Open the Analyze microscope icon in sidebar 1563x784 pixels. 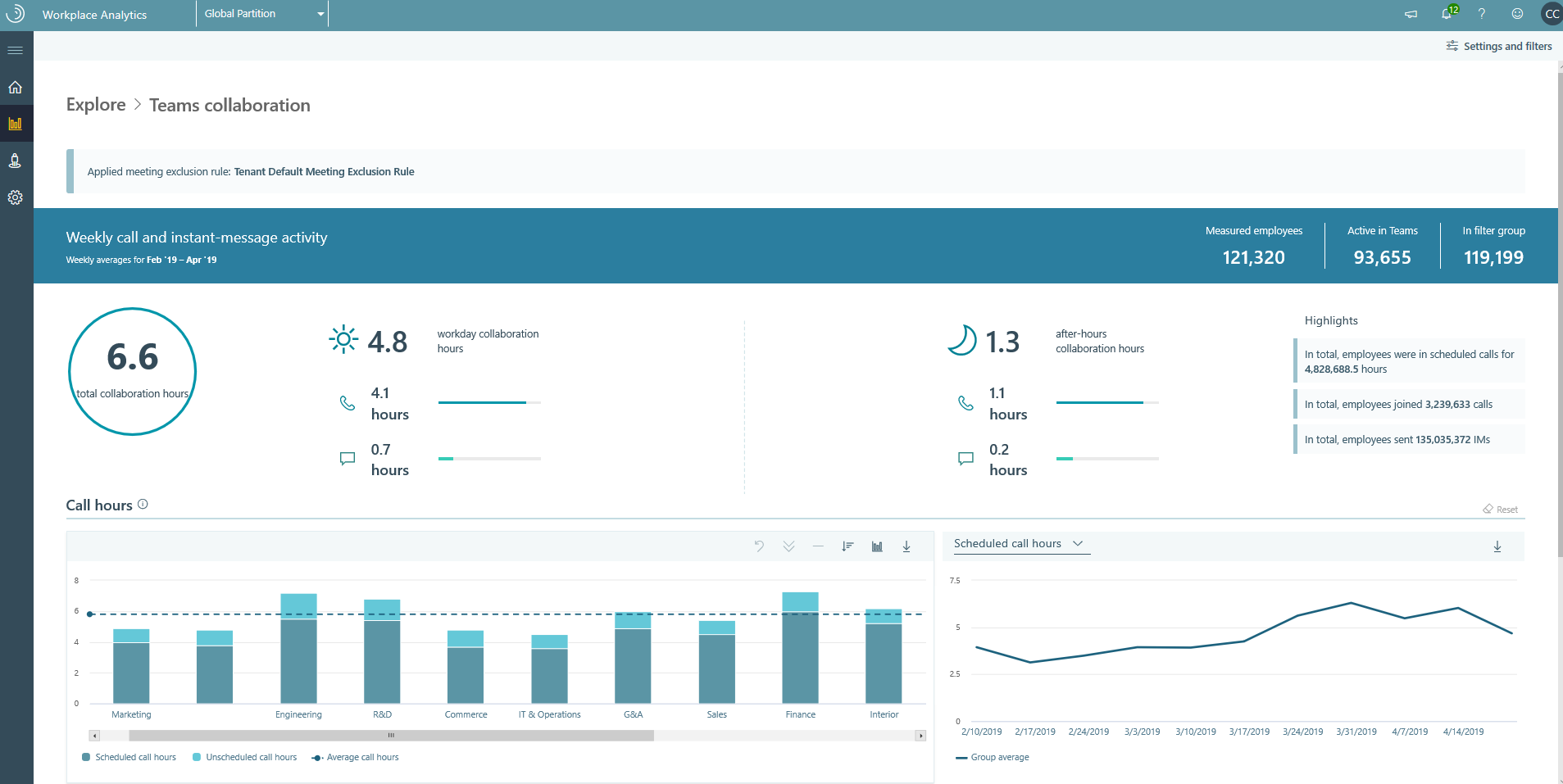click(x=15, y=161)
